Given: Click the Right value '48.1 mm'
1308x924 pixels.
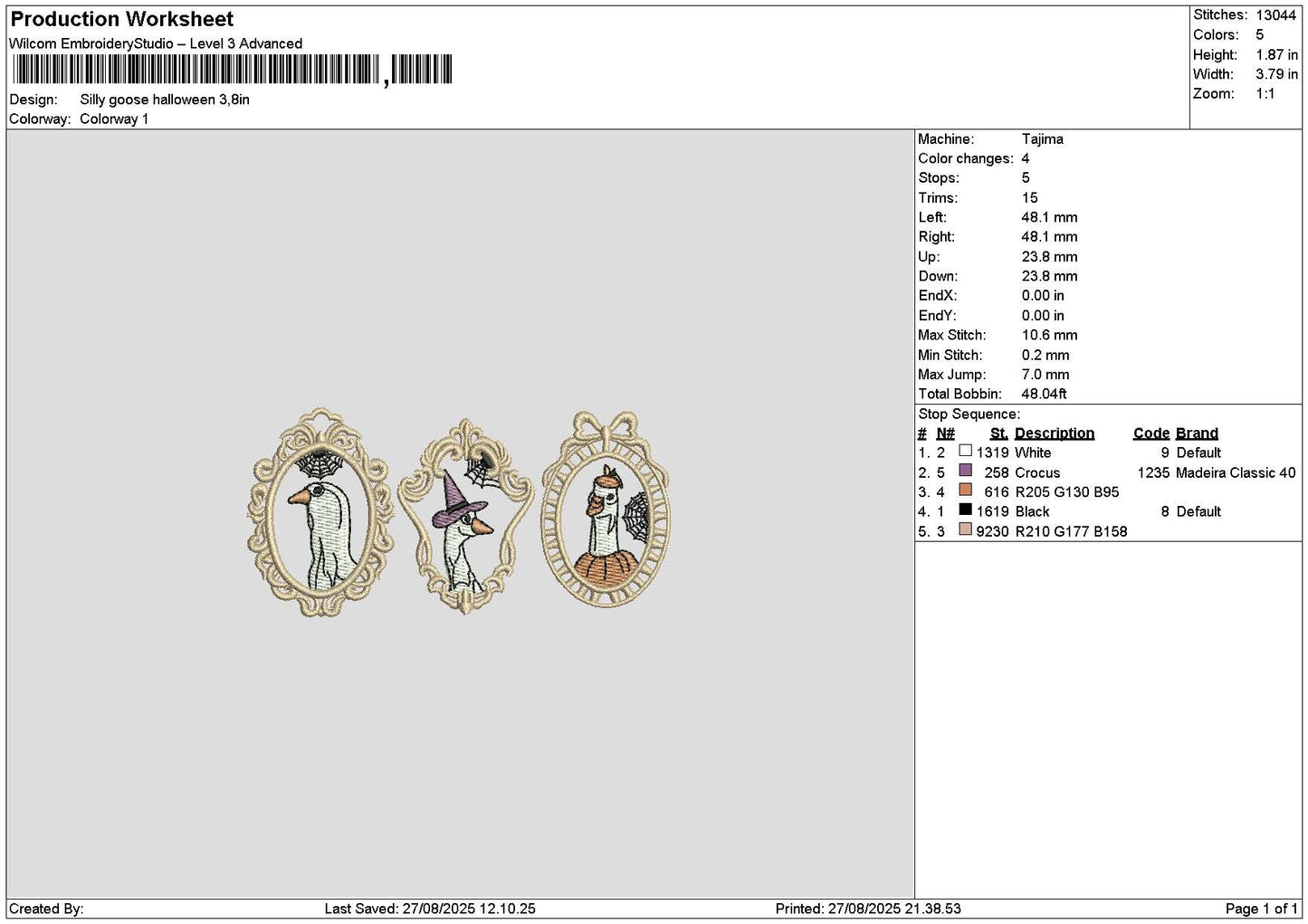Looking at the screenshot, I should (x=1049, y=236).
